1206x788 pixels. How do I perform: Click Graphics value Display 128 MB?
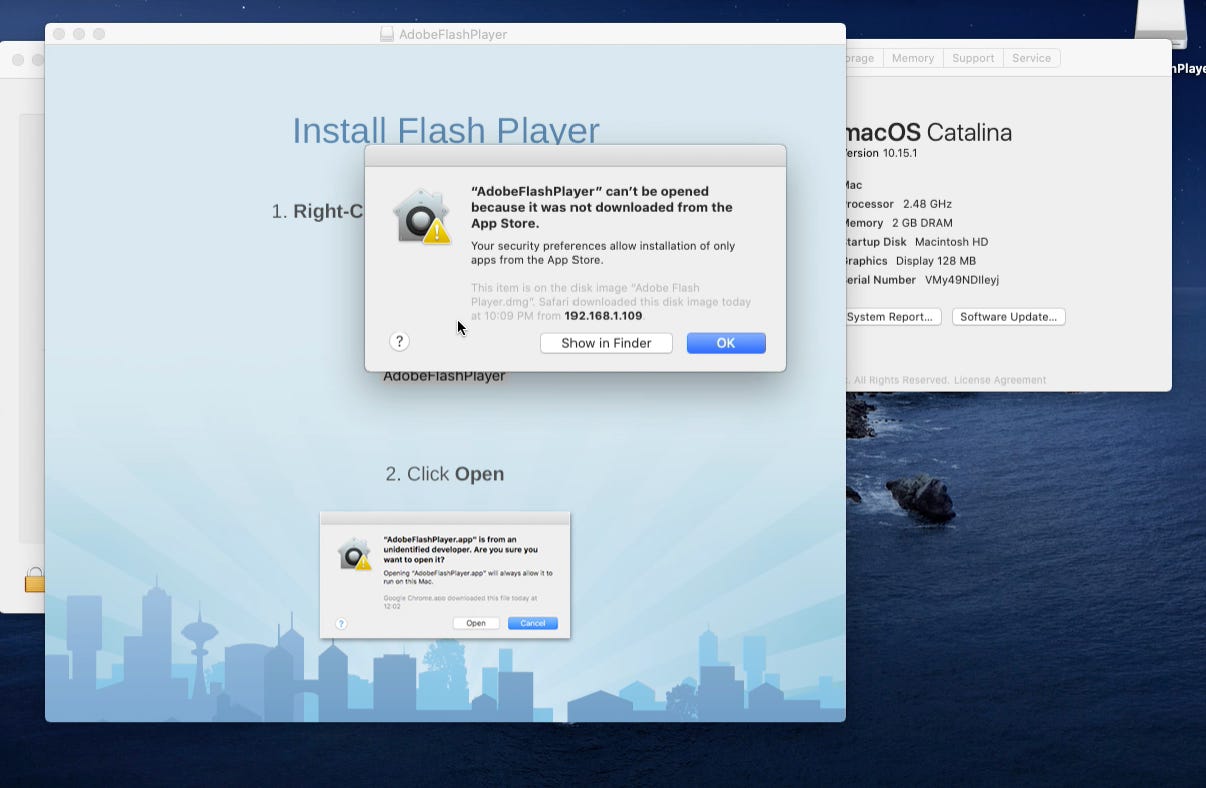point(936,261)
